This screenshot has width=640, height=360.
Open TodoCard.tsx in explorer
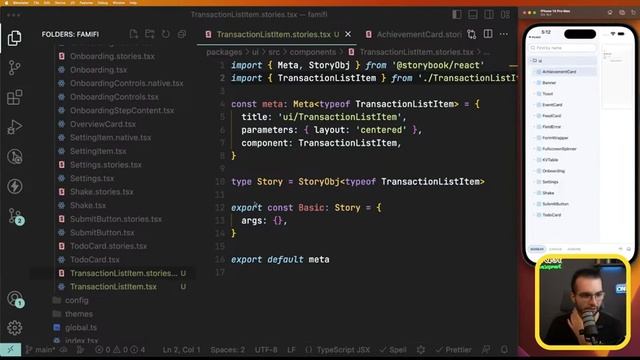[95, 260]
